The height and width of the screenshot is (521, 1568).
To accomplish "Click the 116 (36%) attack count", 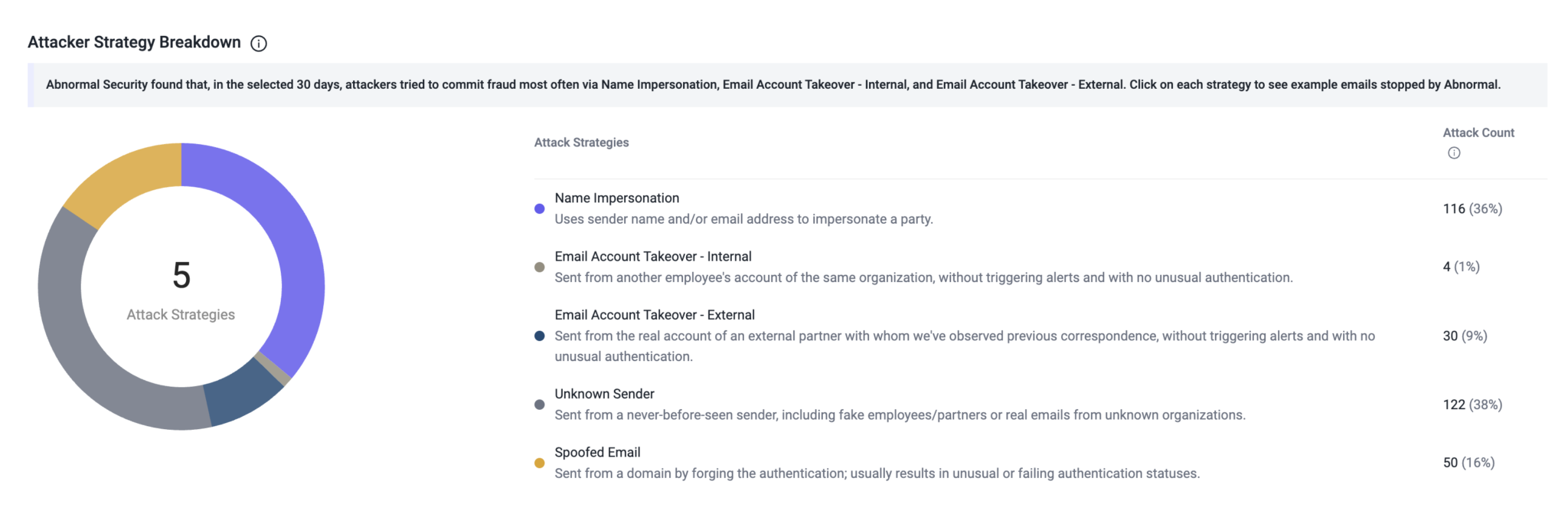I will pos(1472,208).
